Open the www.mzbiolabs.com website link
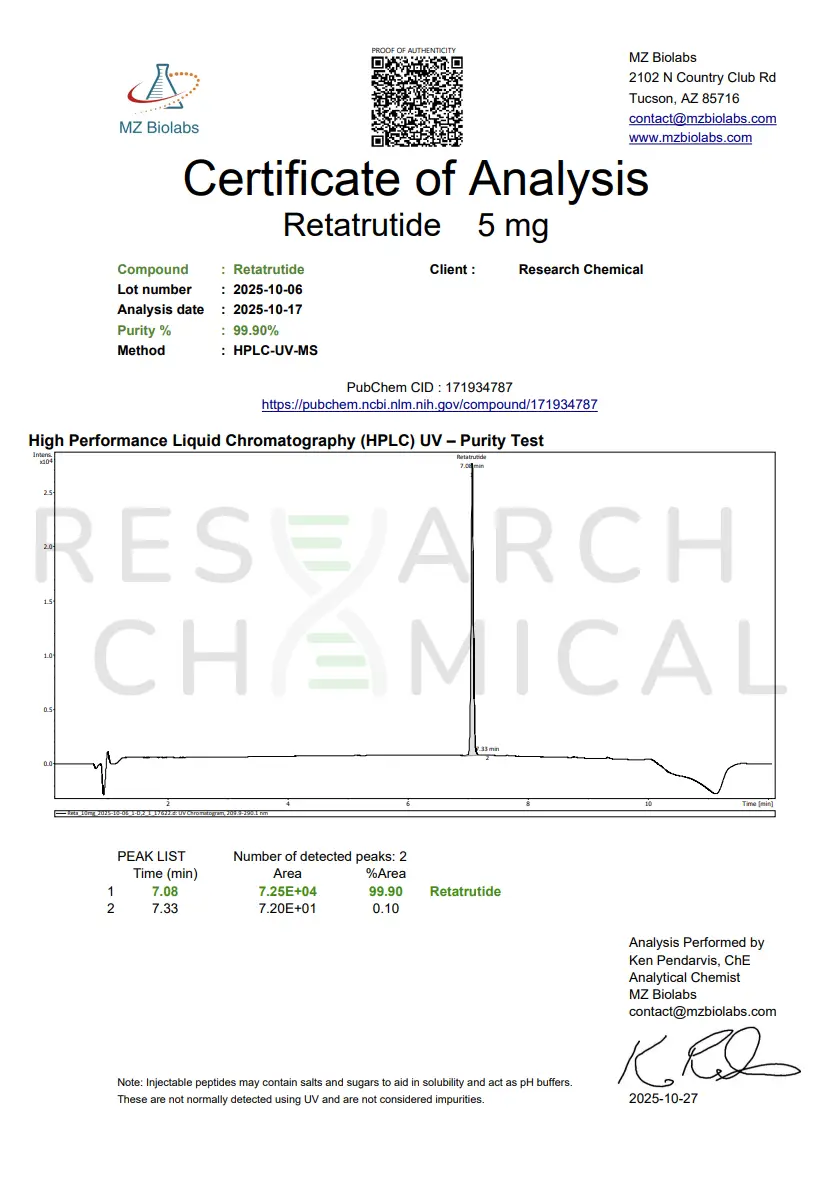This screenshot has height=1181, width=831. tap(690, 137)
